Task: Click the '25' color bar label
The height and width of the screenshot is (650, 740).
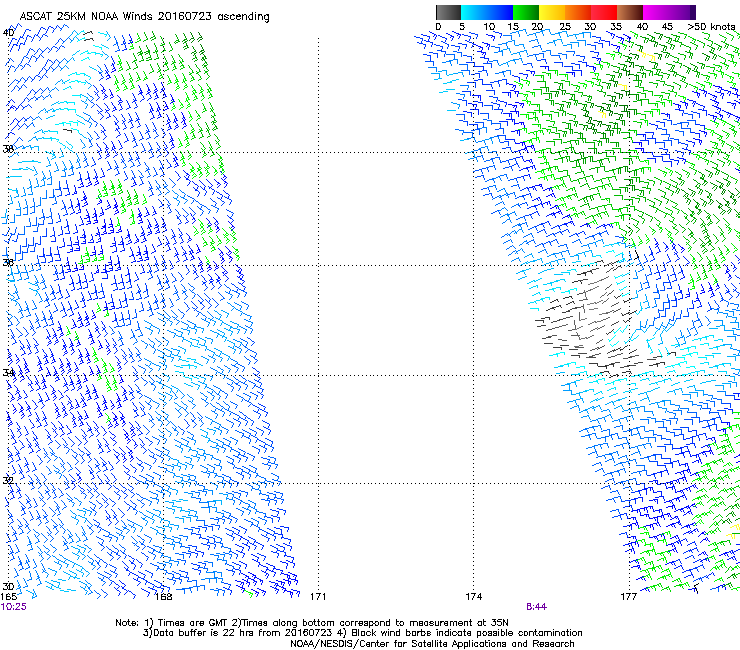Action: click(x=565, y=27)
